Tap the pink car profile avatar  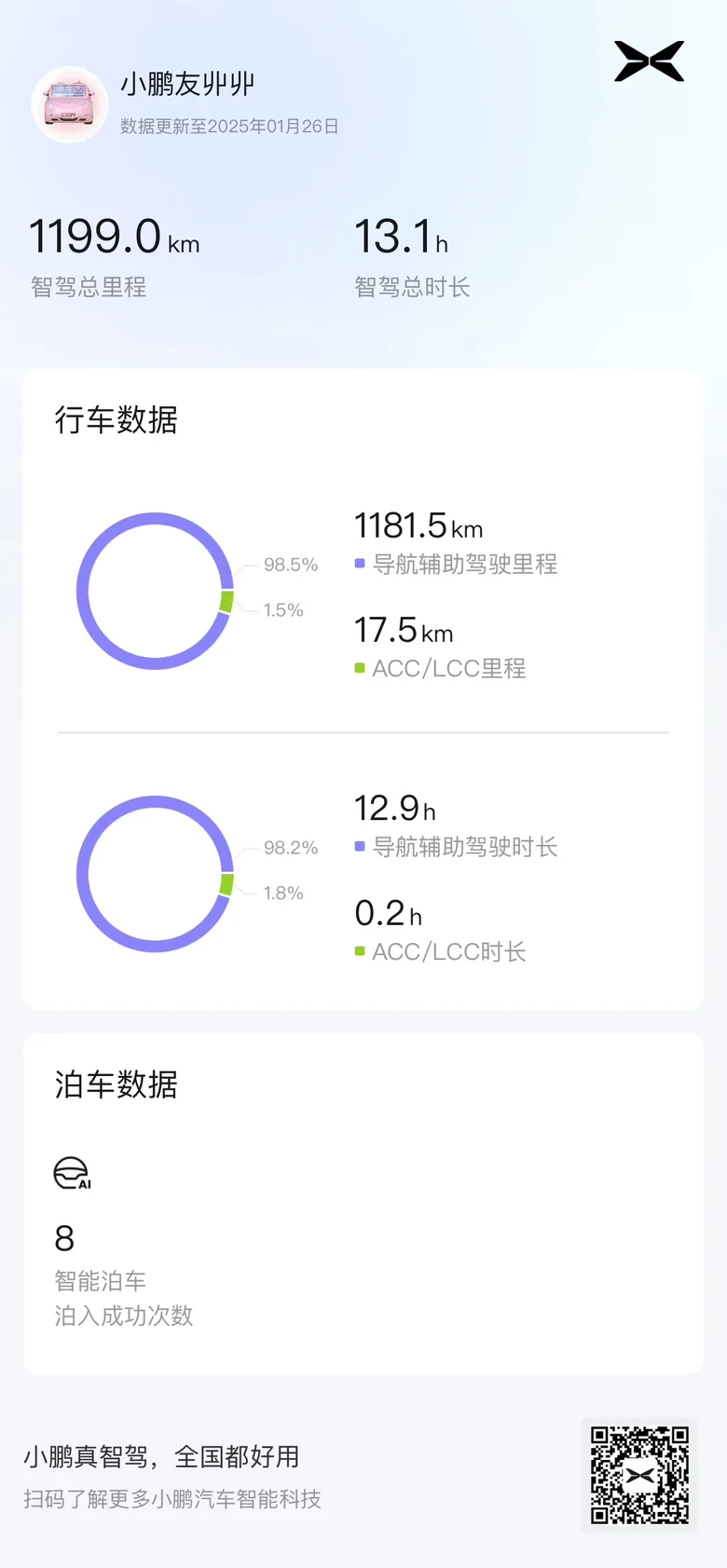(x=69, y=103)
